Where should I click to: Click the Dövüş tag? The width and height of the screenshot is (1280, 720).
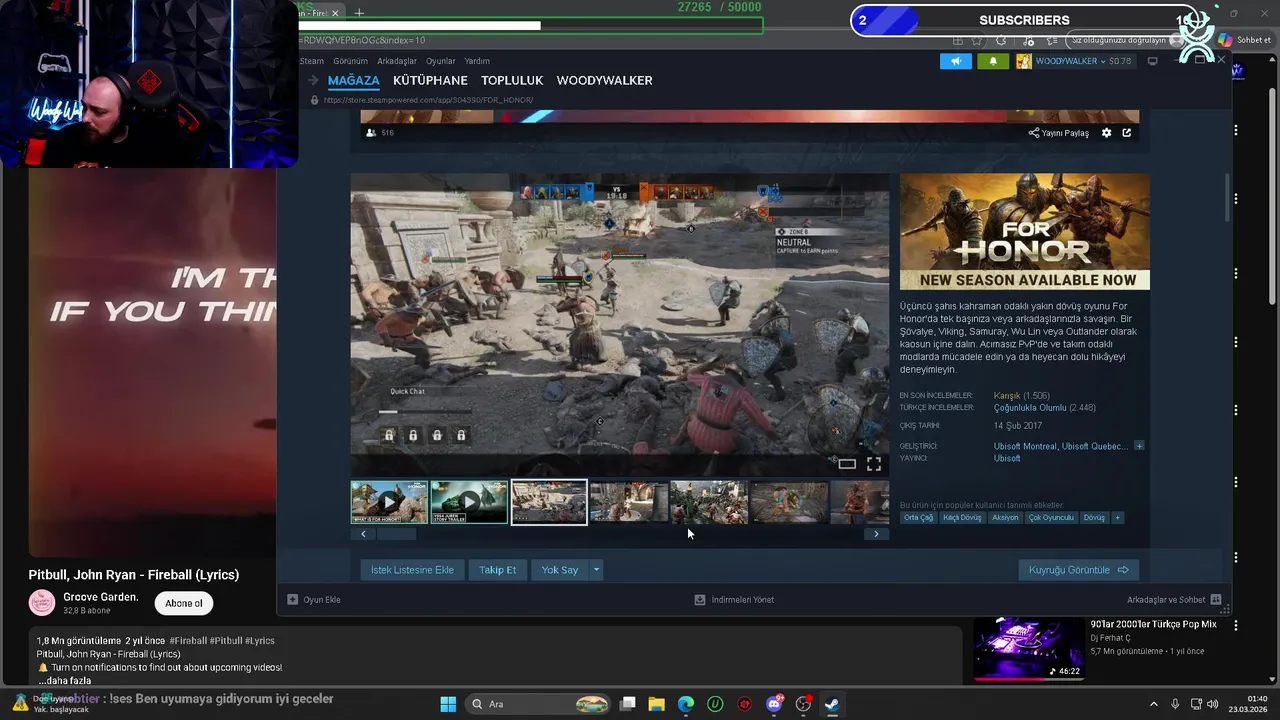(x=1094, y=517)
